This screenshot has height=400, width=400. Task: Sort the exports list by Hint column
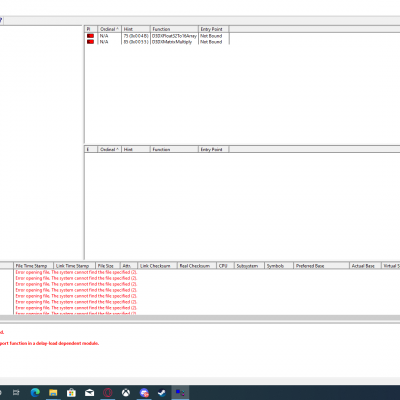pos(136,149)
